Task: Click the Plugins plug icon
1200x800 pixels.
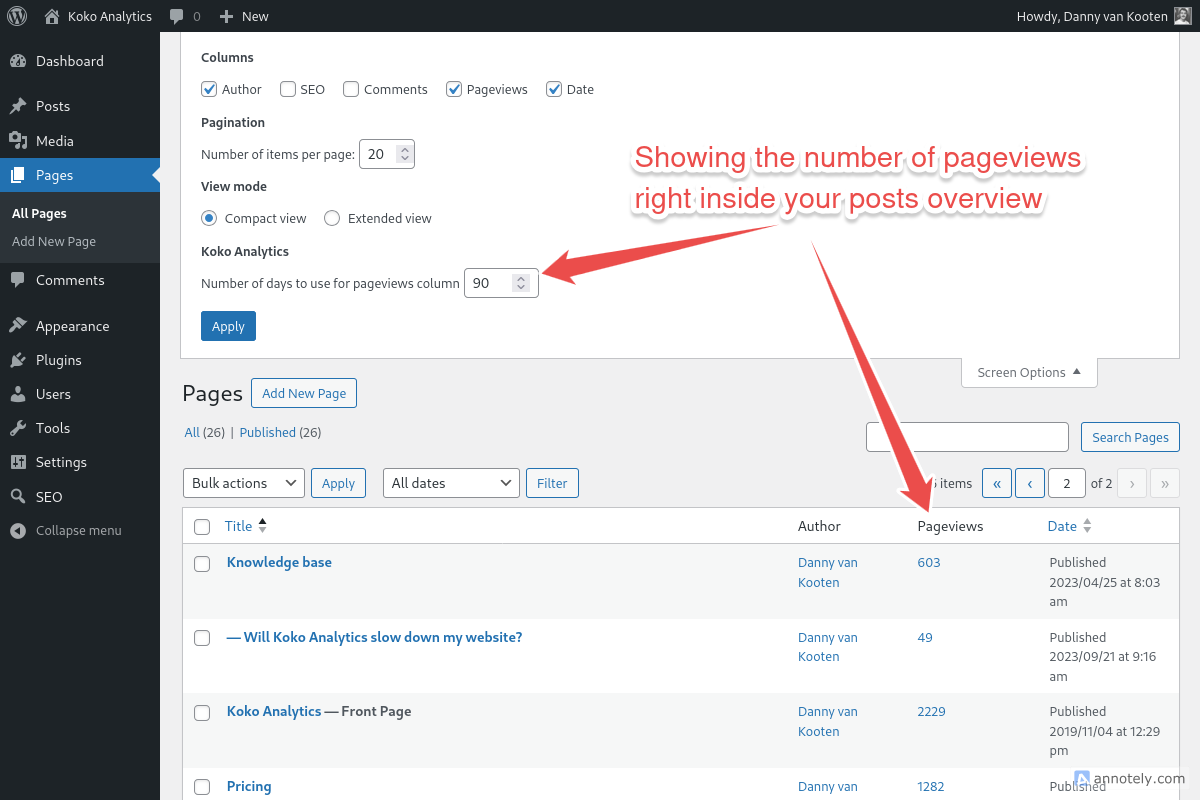Action: [18, 360]
